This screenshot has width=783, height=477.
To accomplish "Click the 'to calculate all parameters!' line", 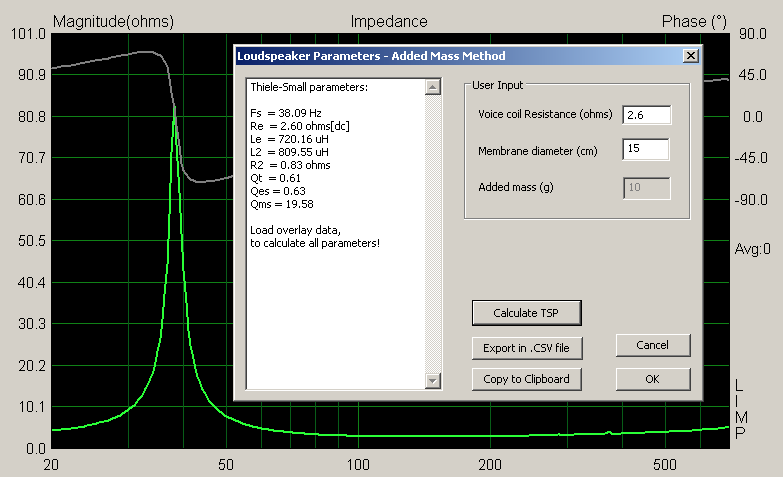I will point(315,243).
